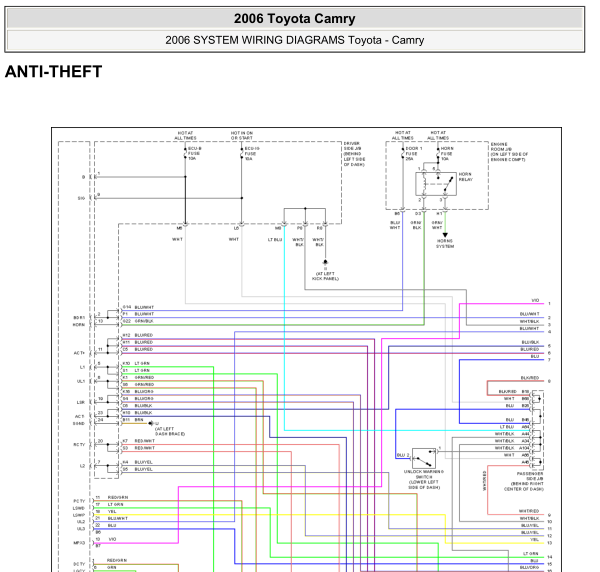
Task: Click the 'K7 RED/WHT' wire label
Action: pos(139,441)
